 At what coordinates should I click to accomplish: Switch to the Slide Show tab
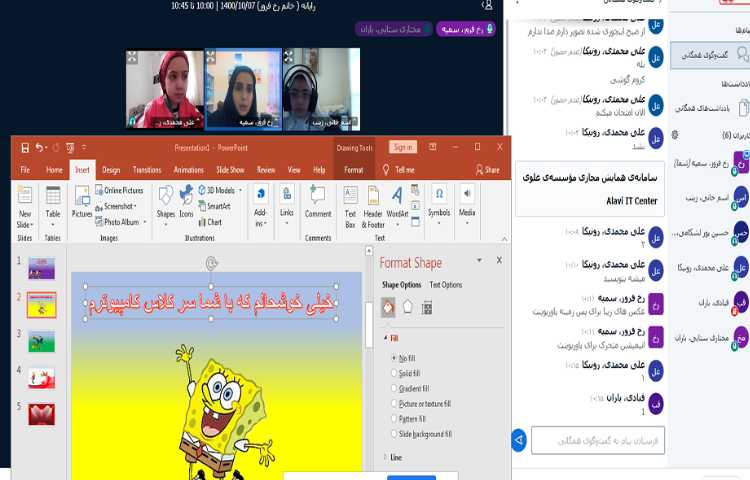(230, 170)
